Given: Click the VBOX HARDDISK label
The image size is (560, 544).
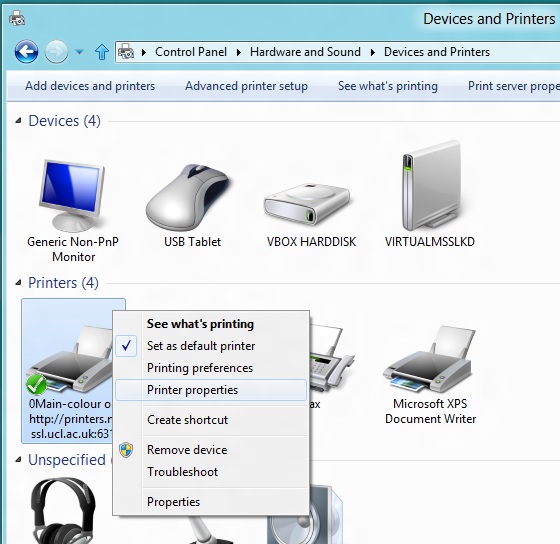Looking at the screenshot, I should [x=311, y=242].
